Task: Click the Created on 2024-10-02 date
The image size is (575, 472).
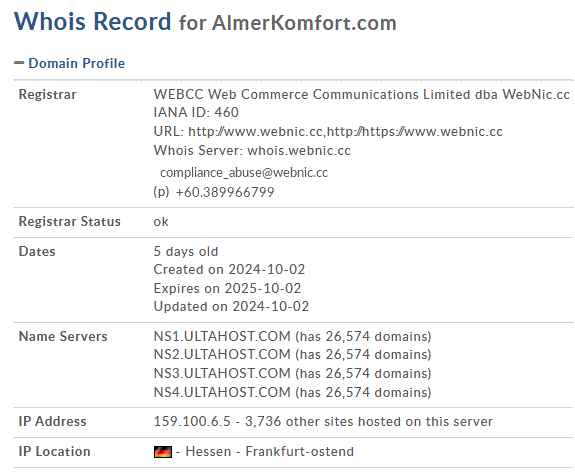Action: point(229,270)
